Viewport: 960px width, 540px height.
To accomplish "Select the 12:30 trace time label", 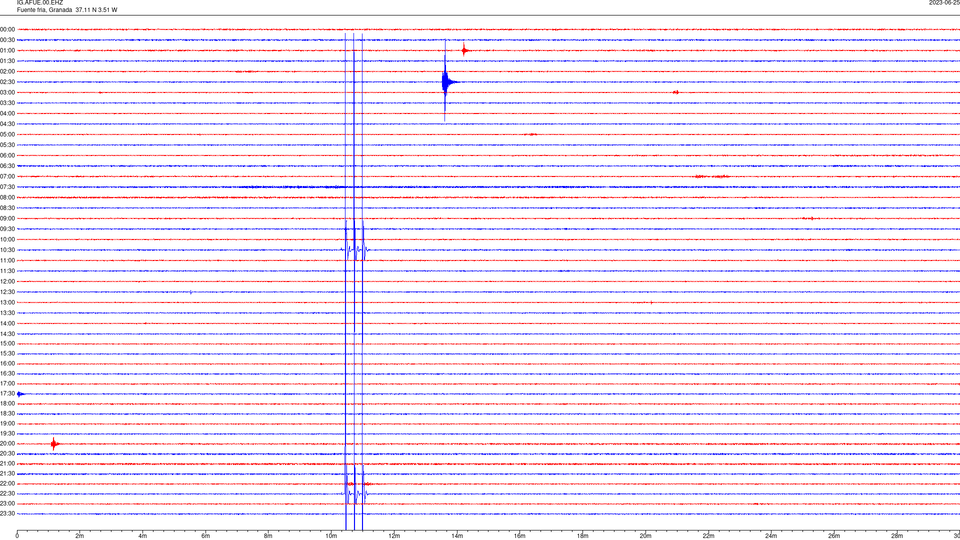I will click(x=7, y=292).
